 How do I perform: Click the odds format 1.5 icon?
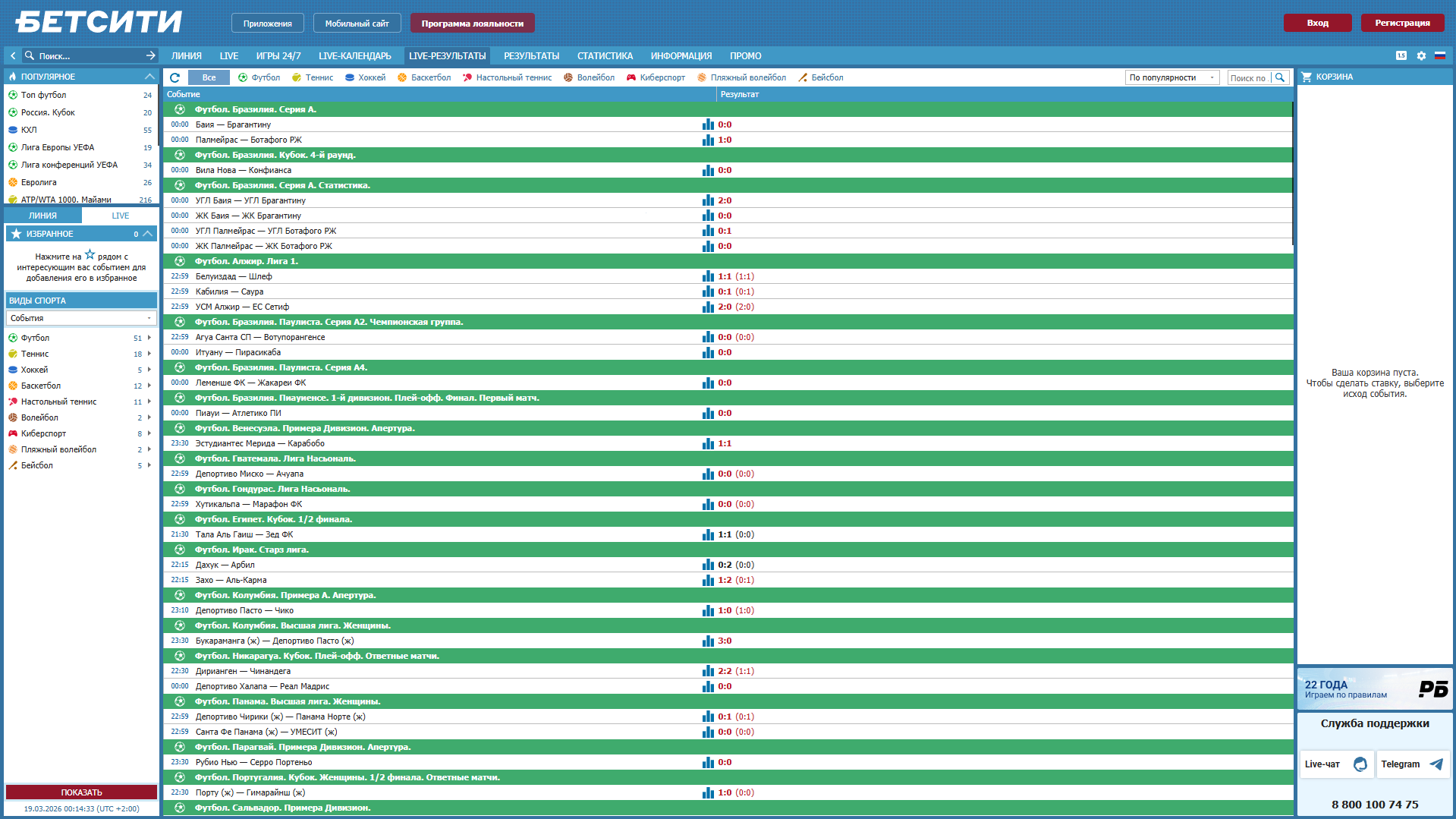(x=1401, y=55)
